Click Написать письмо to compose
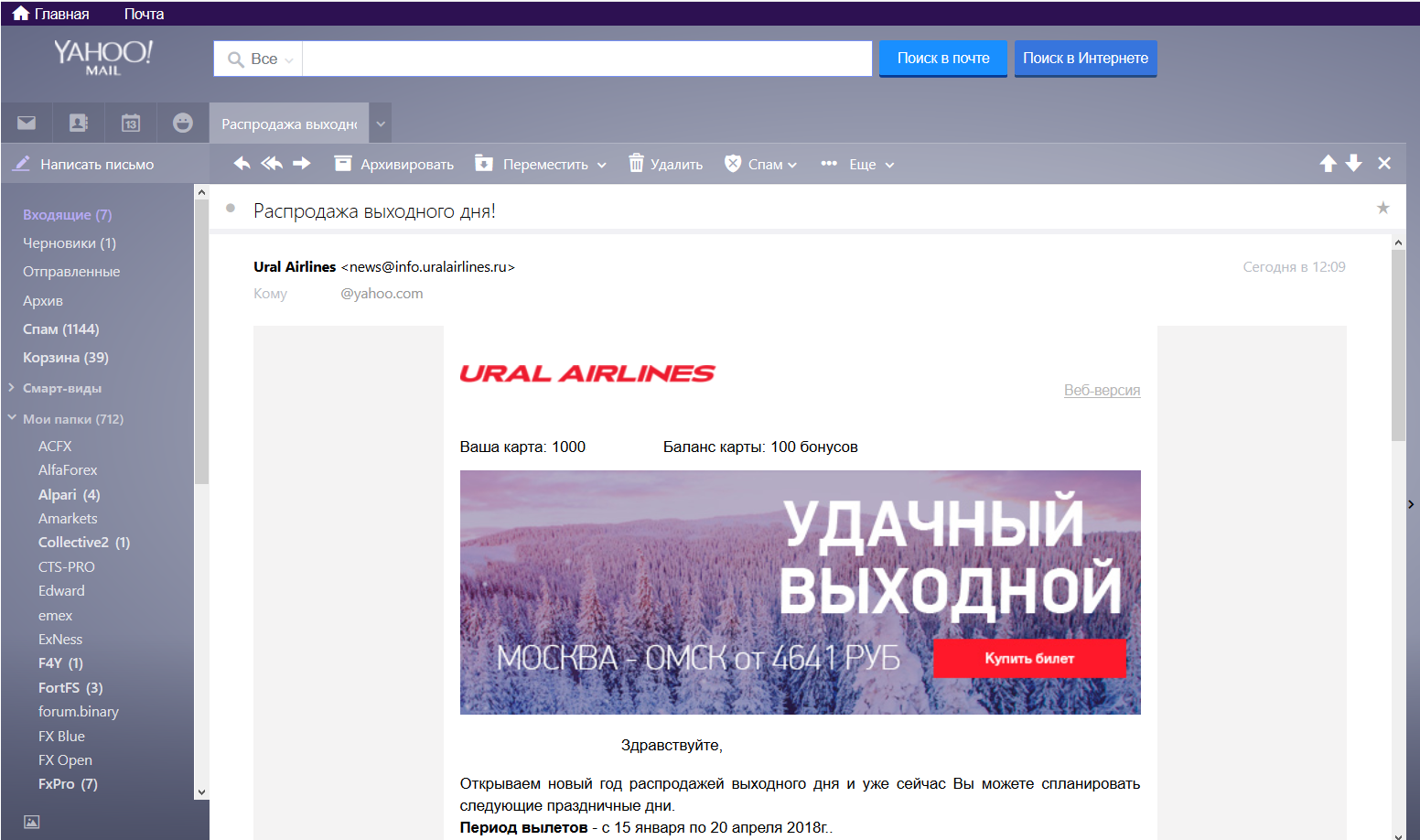This screenshot has height=840, width=1420. point(83,165)
